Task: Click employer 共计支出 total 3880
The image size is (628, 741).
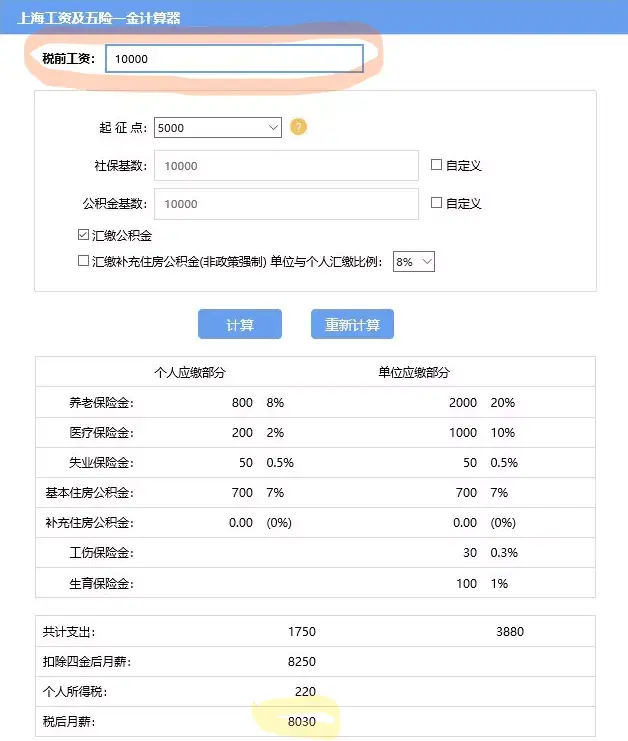Action: (x=509, y=632)
